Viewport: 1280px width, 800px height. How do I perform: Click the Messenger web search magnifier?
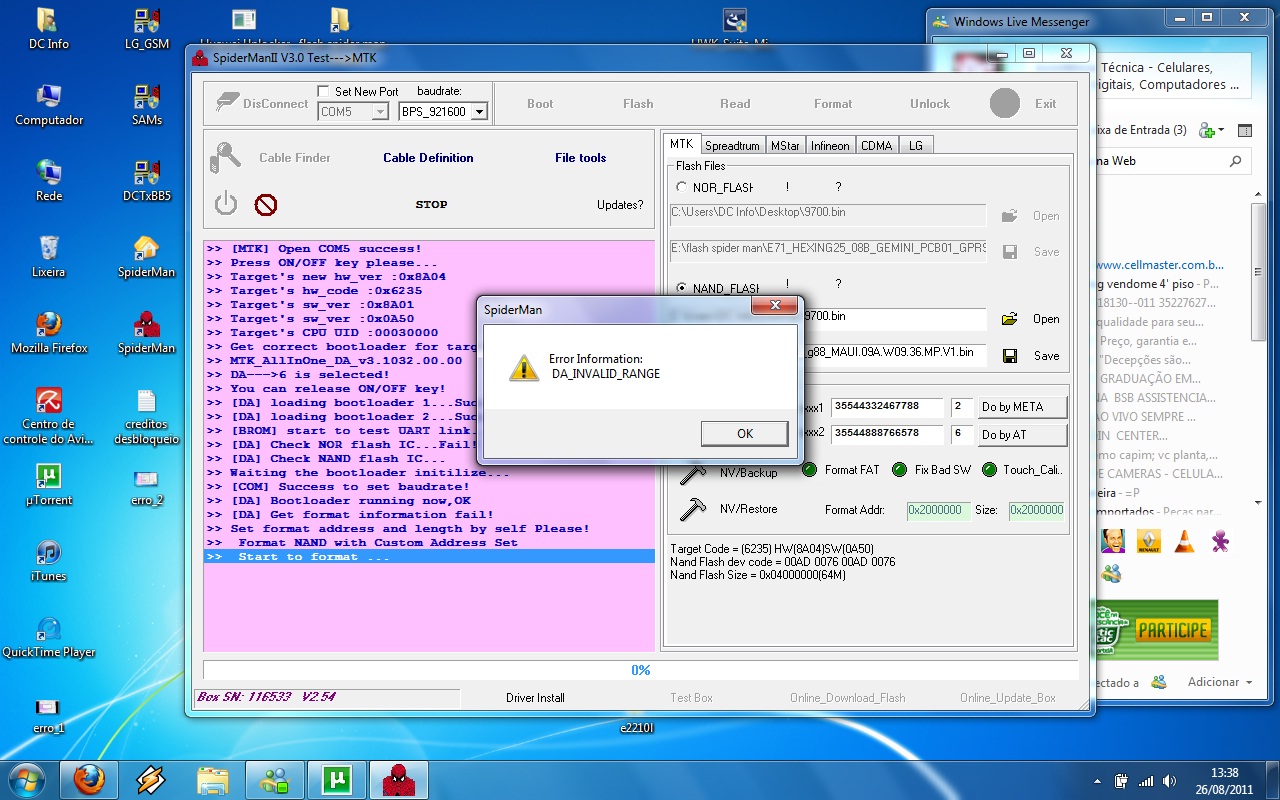pyautogui.click(x=1236, y=161)
